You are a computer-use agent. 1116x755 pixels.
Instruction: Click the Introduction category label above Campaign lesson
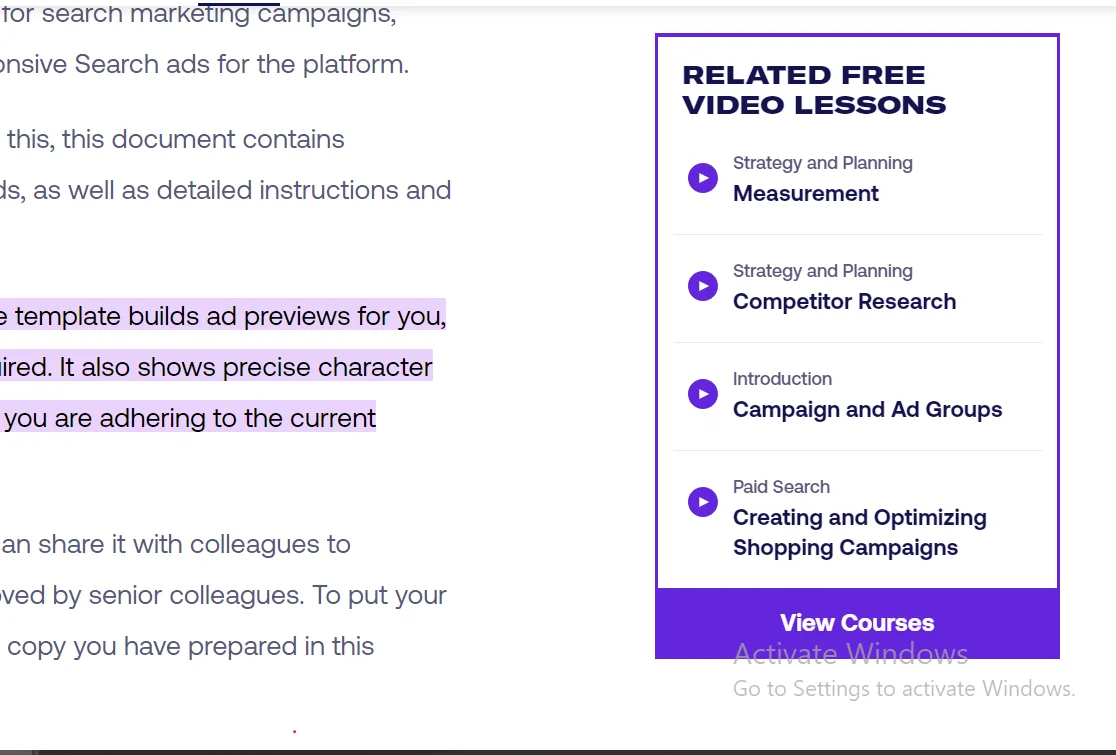782,378
